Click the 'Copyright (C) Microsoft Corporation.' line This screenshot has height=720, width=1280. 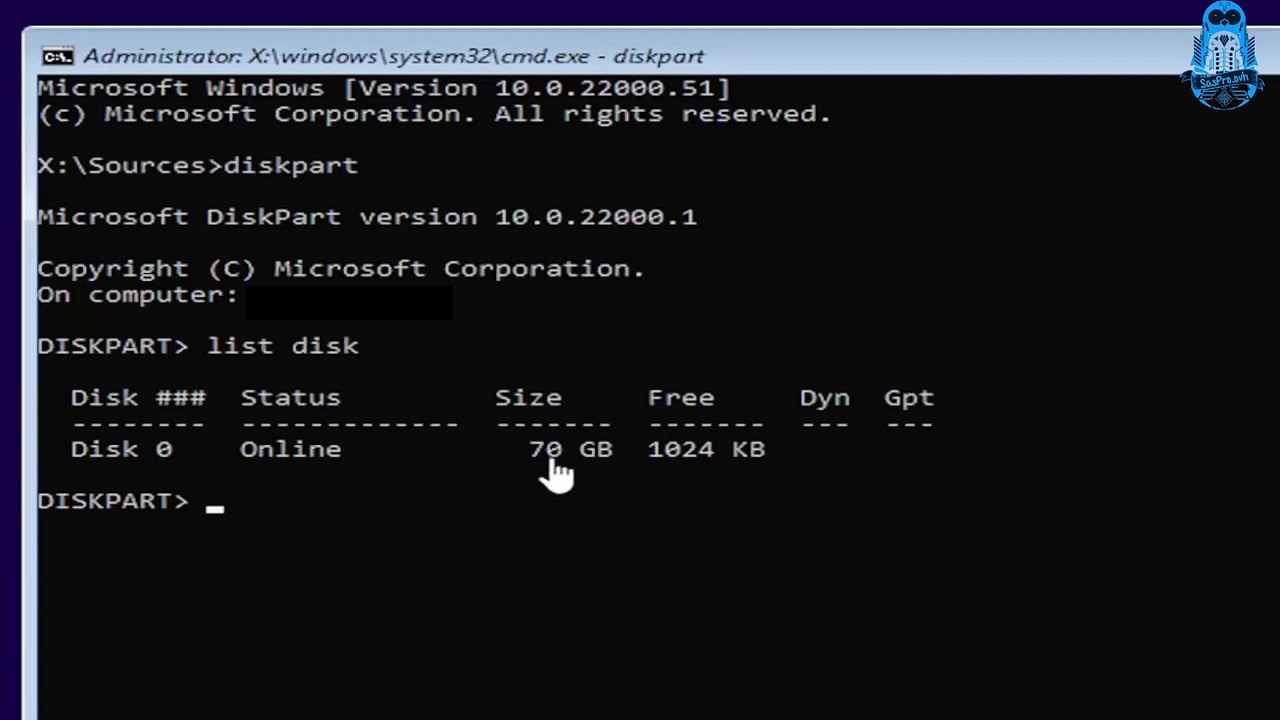pos(341,269)
